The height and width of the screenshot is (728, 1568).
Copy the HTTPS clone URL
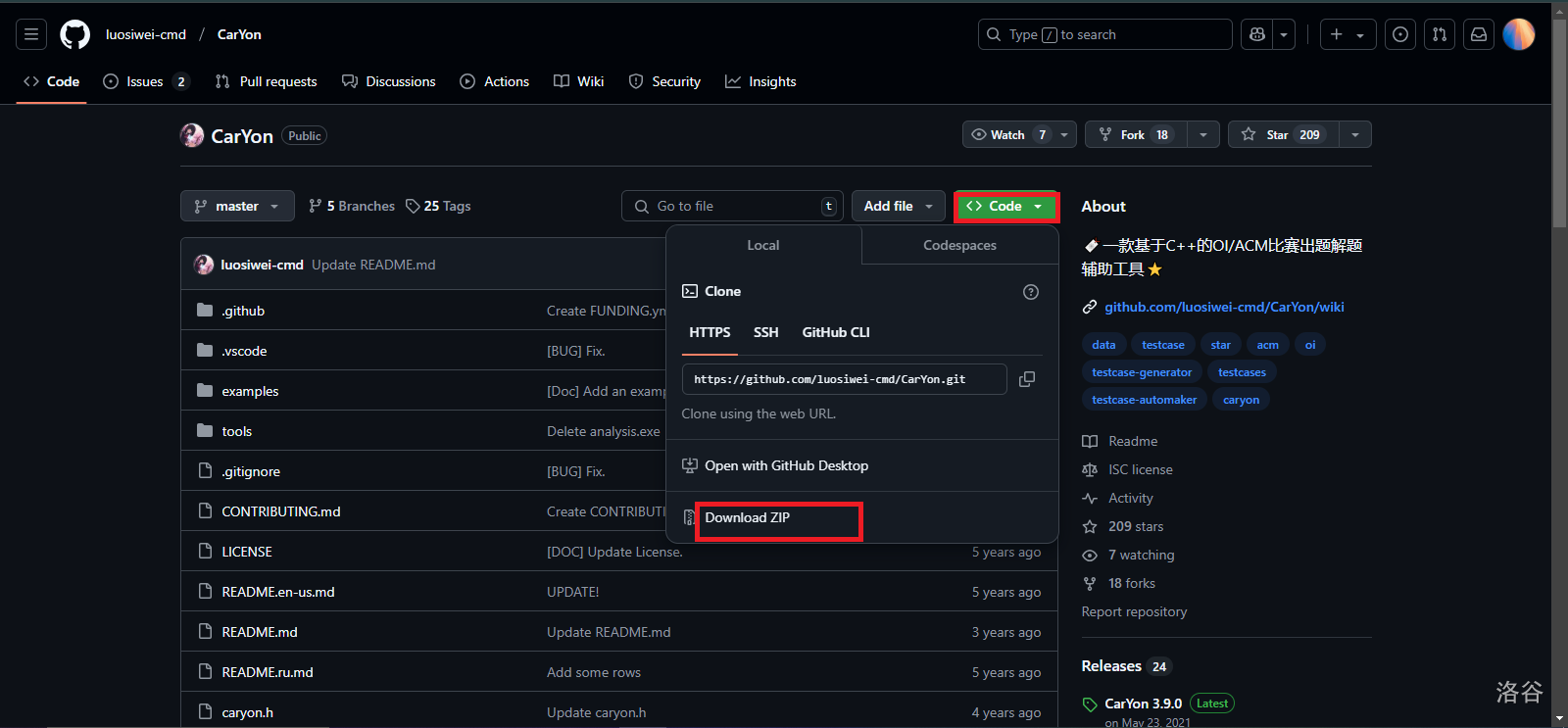1027,379
